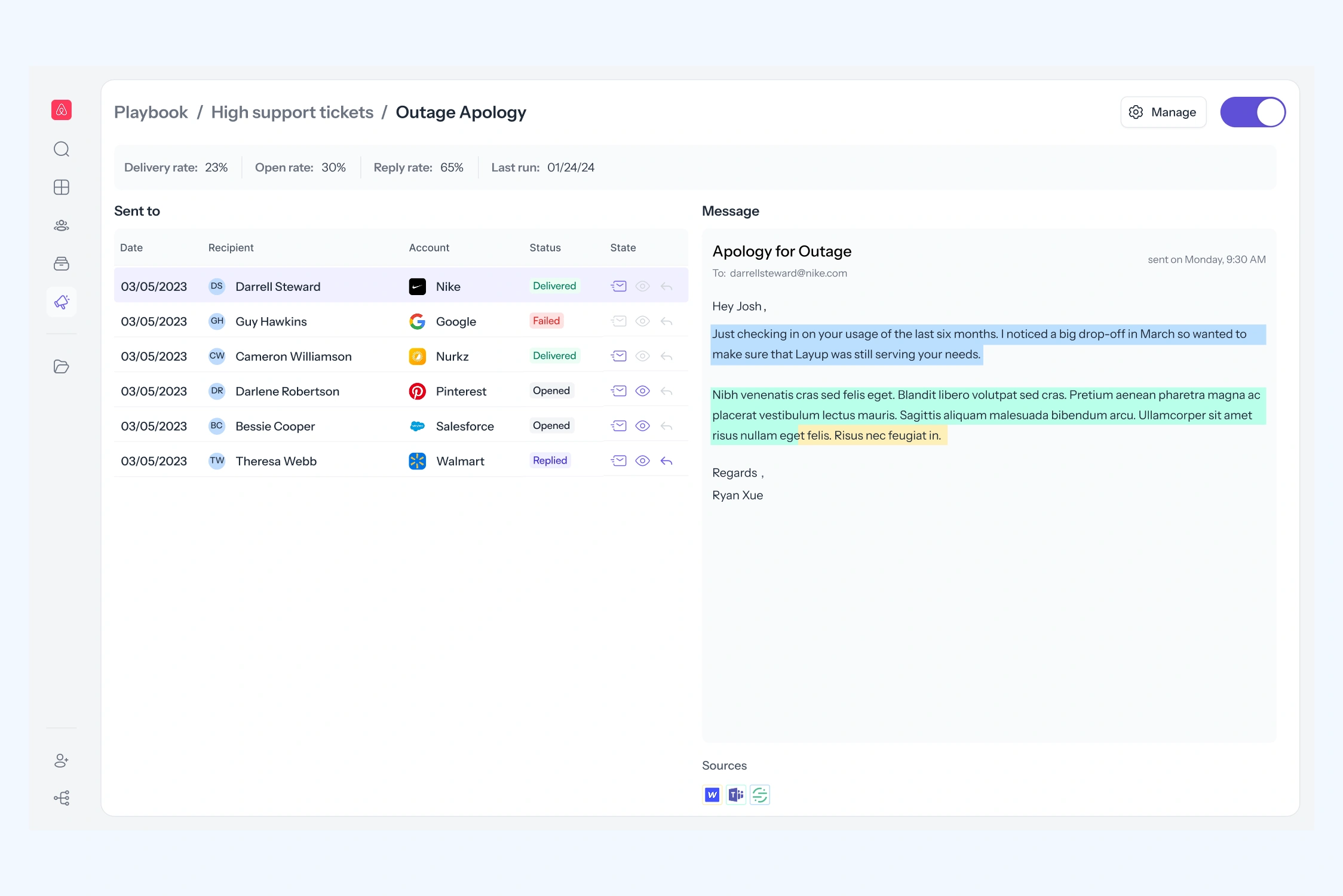Viewport: 1343px width, 896px height.
Task: Open the folder icon in sidebar
Action: [62, 366]
